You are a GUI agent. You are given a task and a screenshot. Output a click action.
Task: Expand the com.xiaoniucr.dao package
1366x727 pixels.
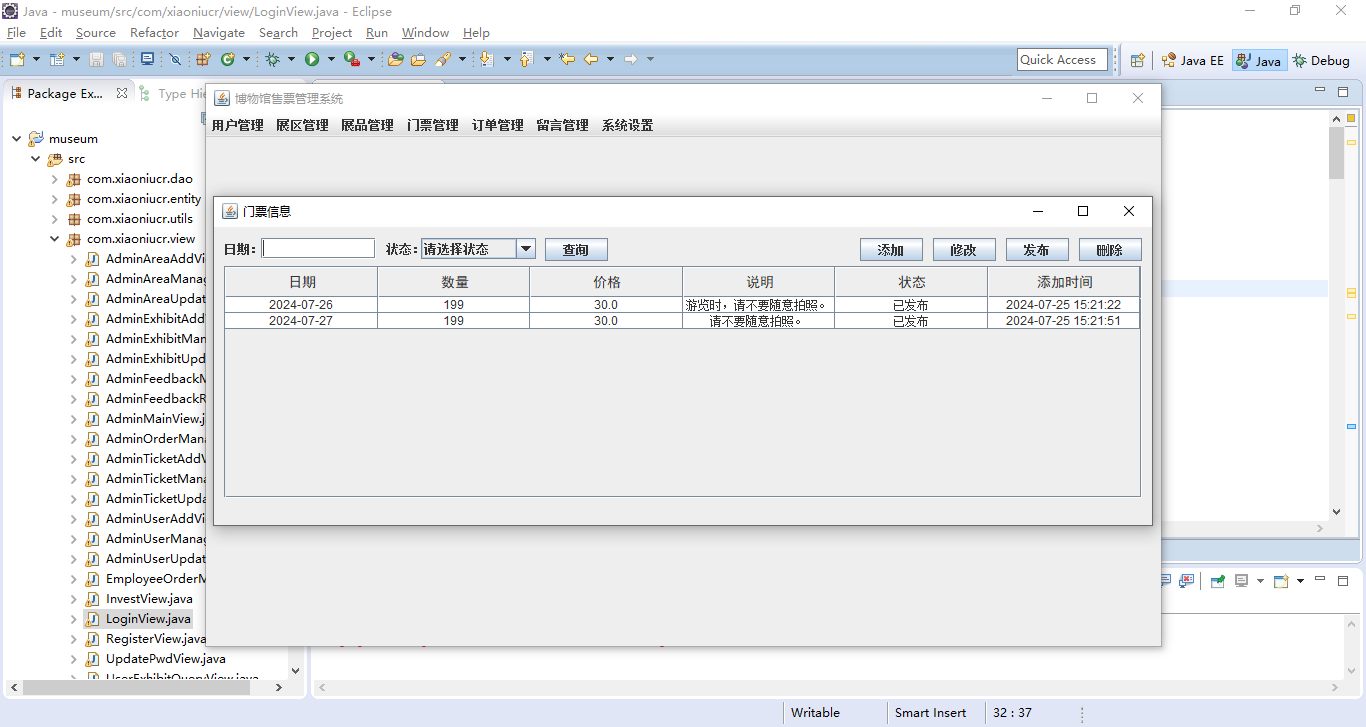[x=54, y=179]
